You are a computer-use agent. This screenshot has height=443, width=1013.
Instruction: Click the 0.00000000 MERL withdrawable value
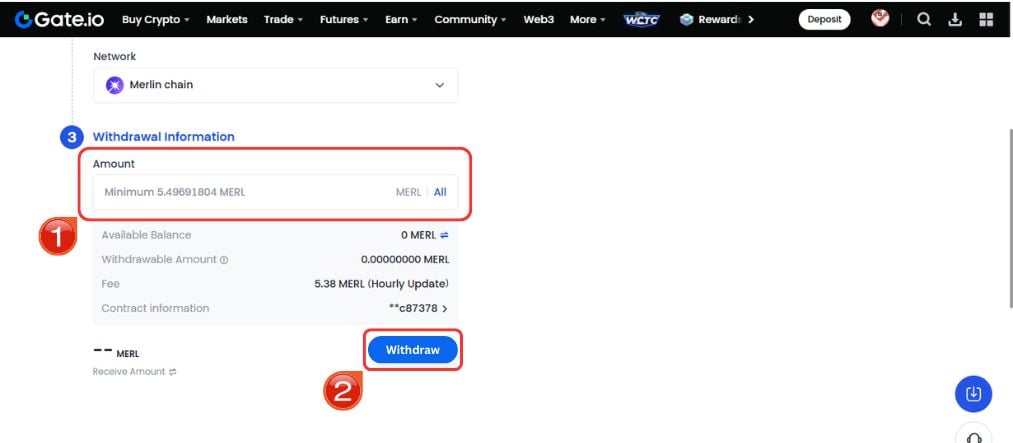405,260
